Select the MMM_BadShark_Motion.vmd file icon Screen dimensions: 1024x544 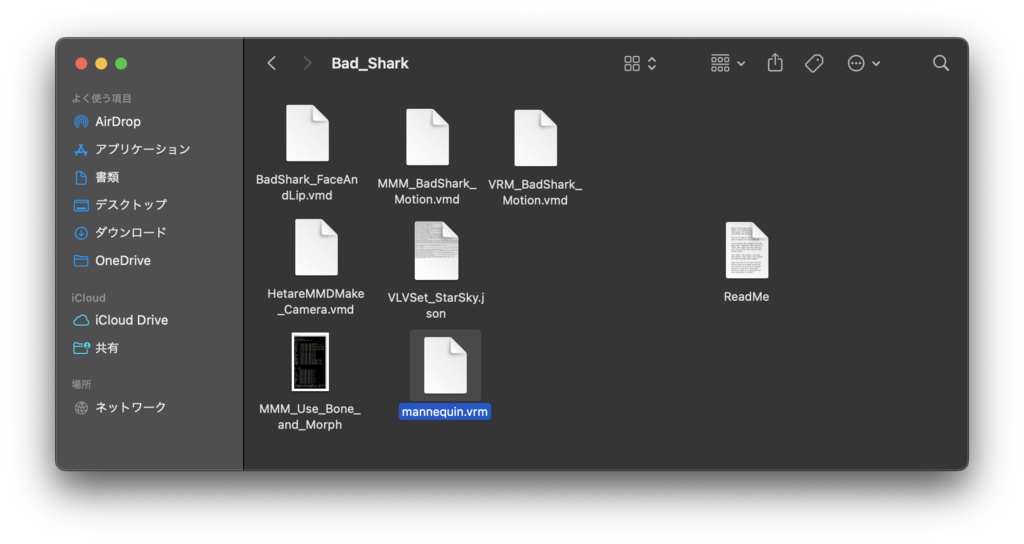[x=427, y=137]
